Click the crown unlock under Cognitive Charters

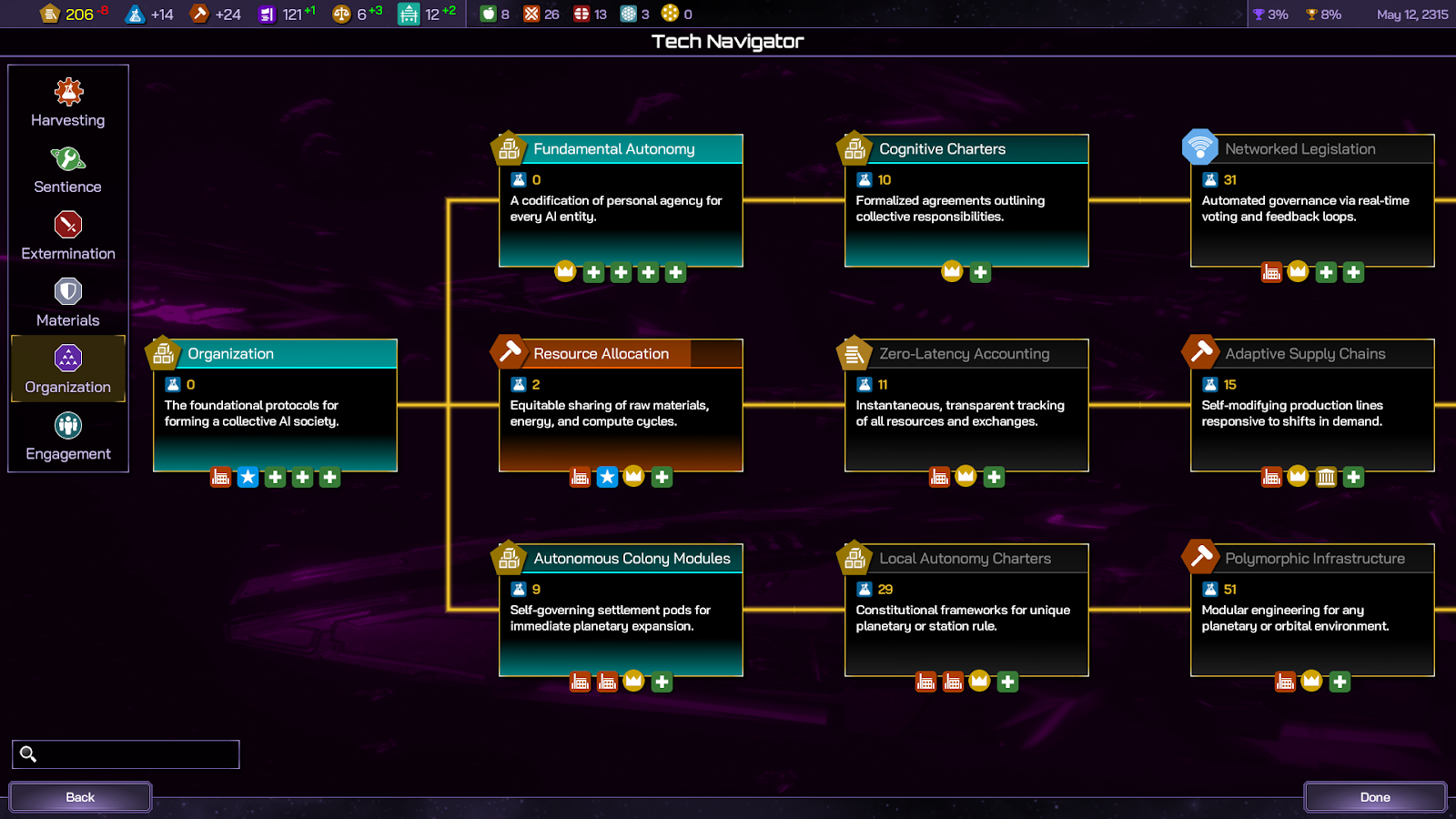952,271
